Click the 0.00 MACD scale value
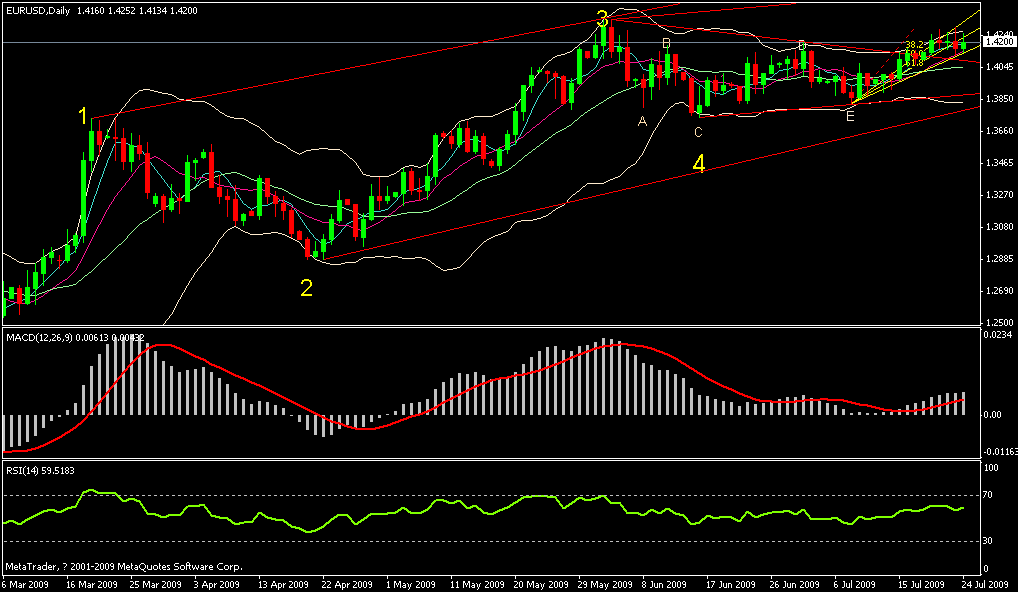 (995, 415)
